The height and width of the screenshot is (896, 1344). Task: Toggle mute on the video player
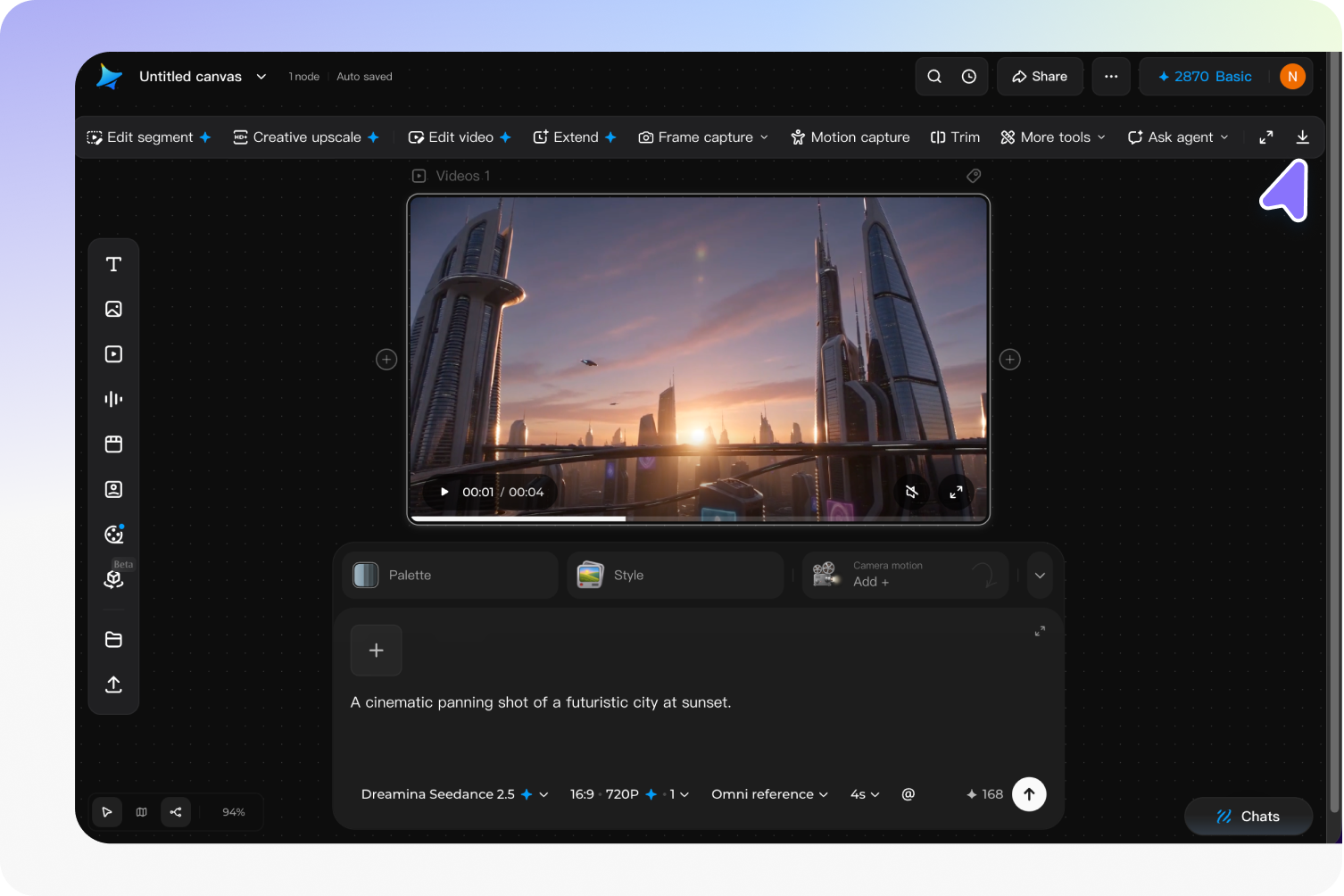pos(911,492)
